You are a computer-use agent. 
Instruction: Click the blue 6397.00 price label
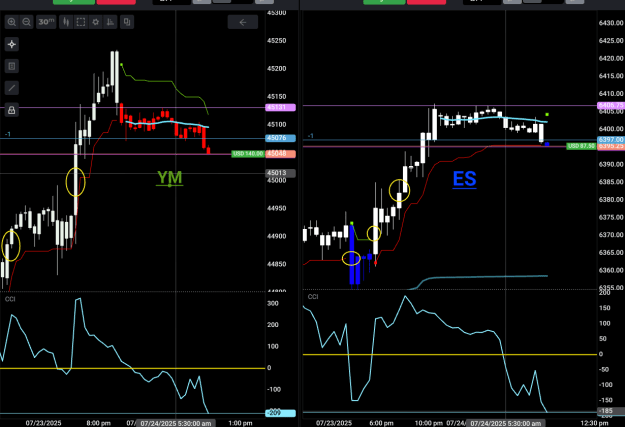[x=611, y=140]
